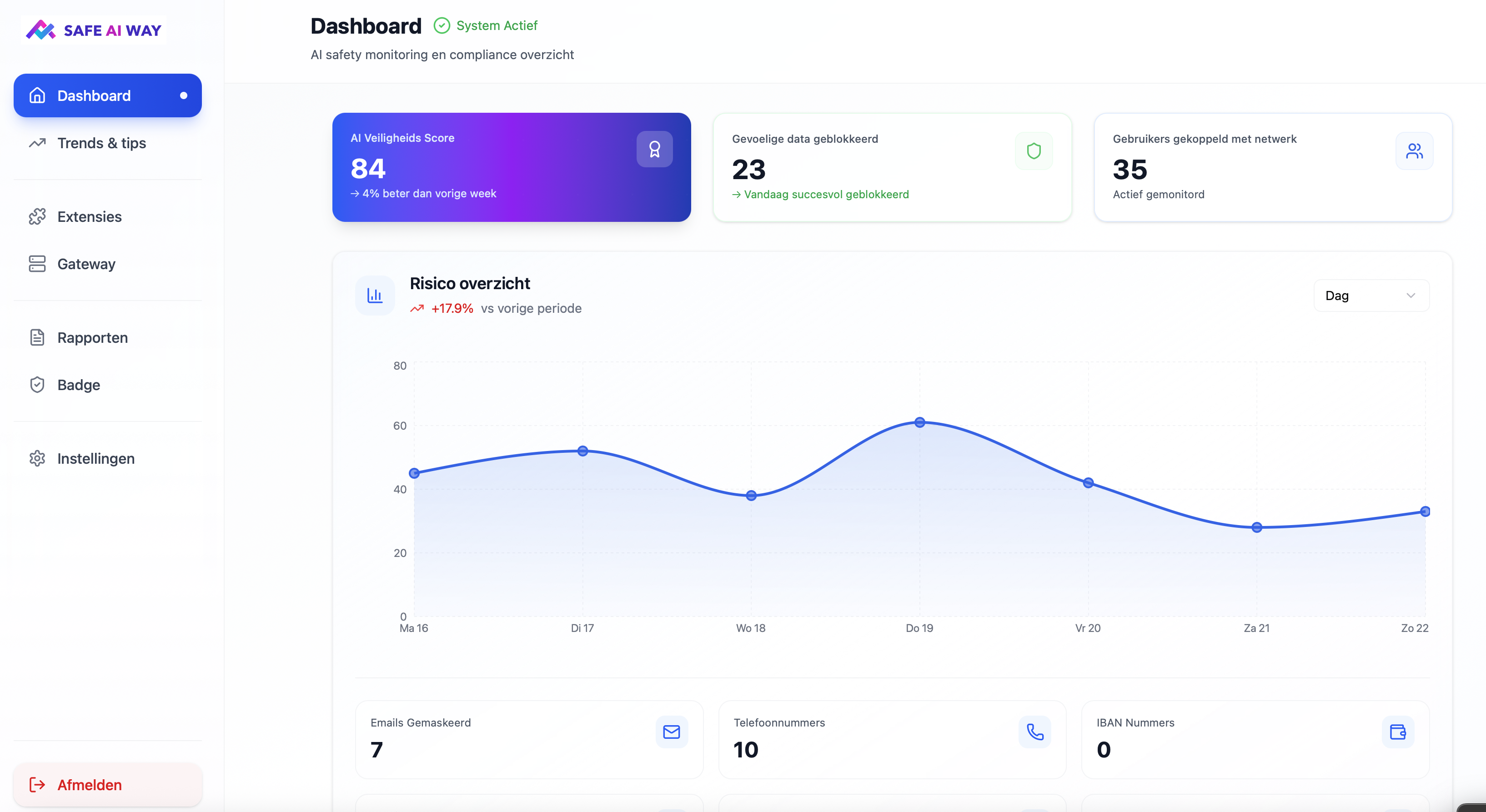Click the green shield icon on blocked data card
Screen dimensions: 1486x812
[1033, 151]
